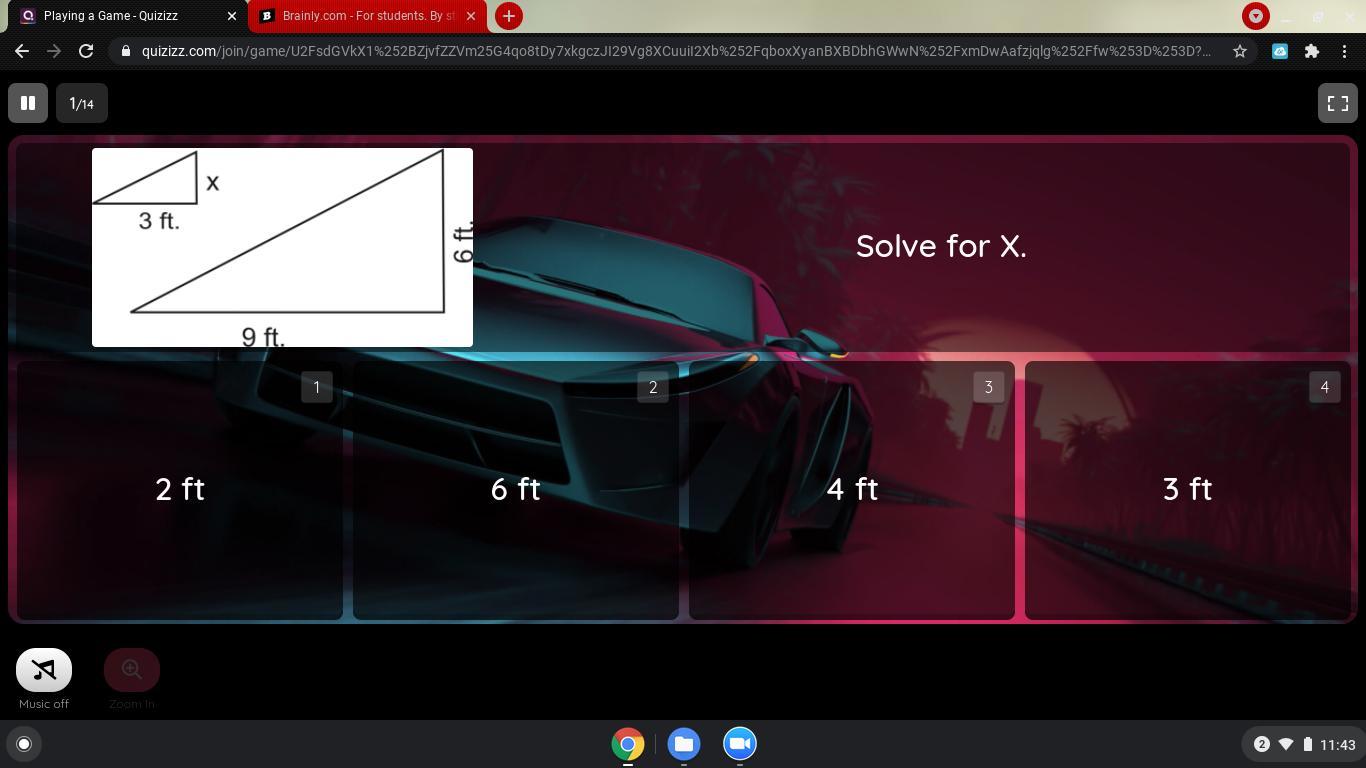Pick the 4 ft answer tile
Screen dimensions: 1366x768
click(x=851, y=490)
